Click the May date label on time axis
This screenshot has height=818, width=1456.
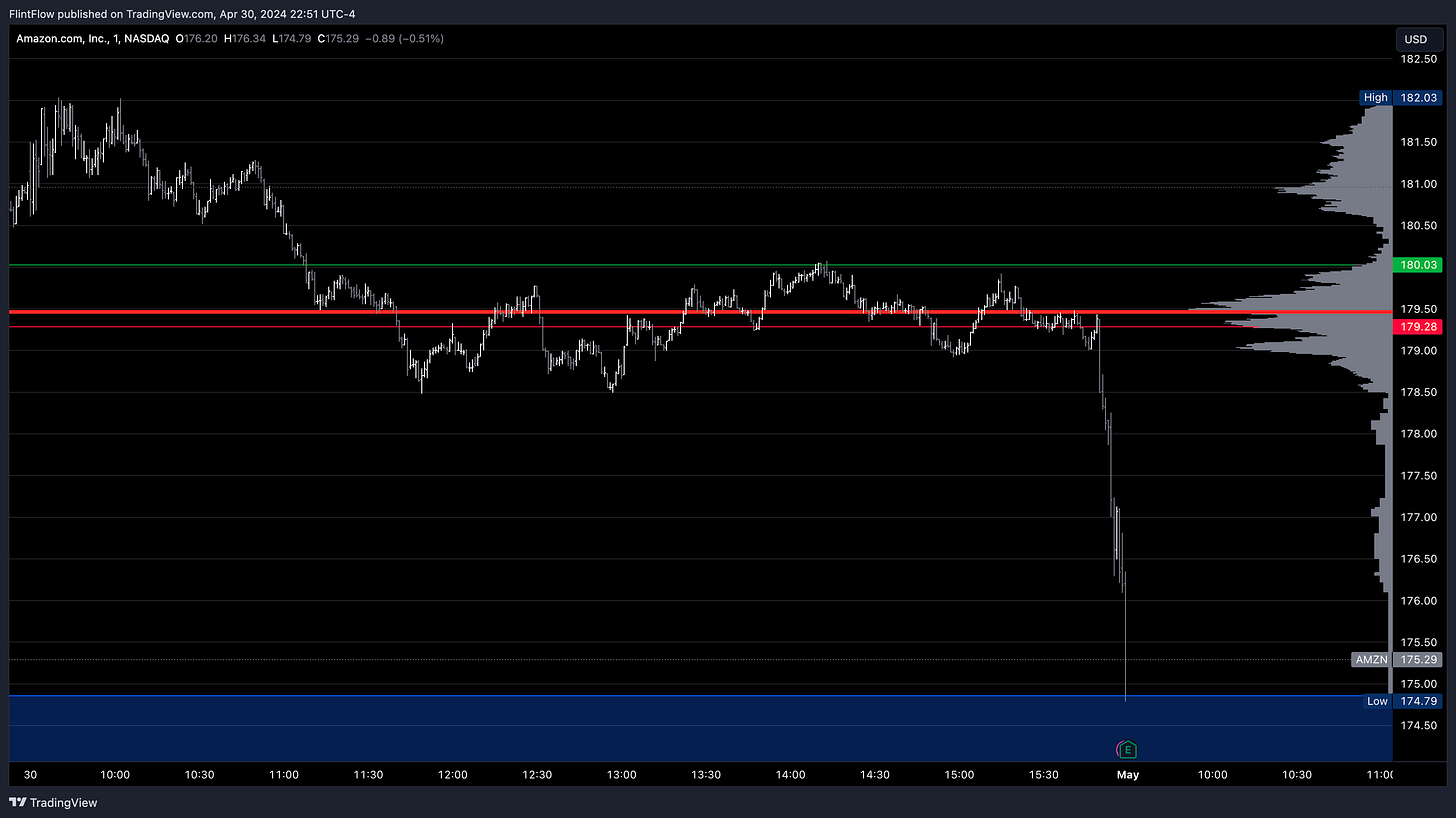point(1128,775)
